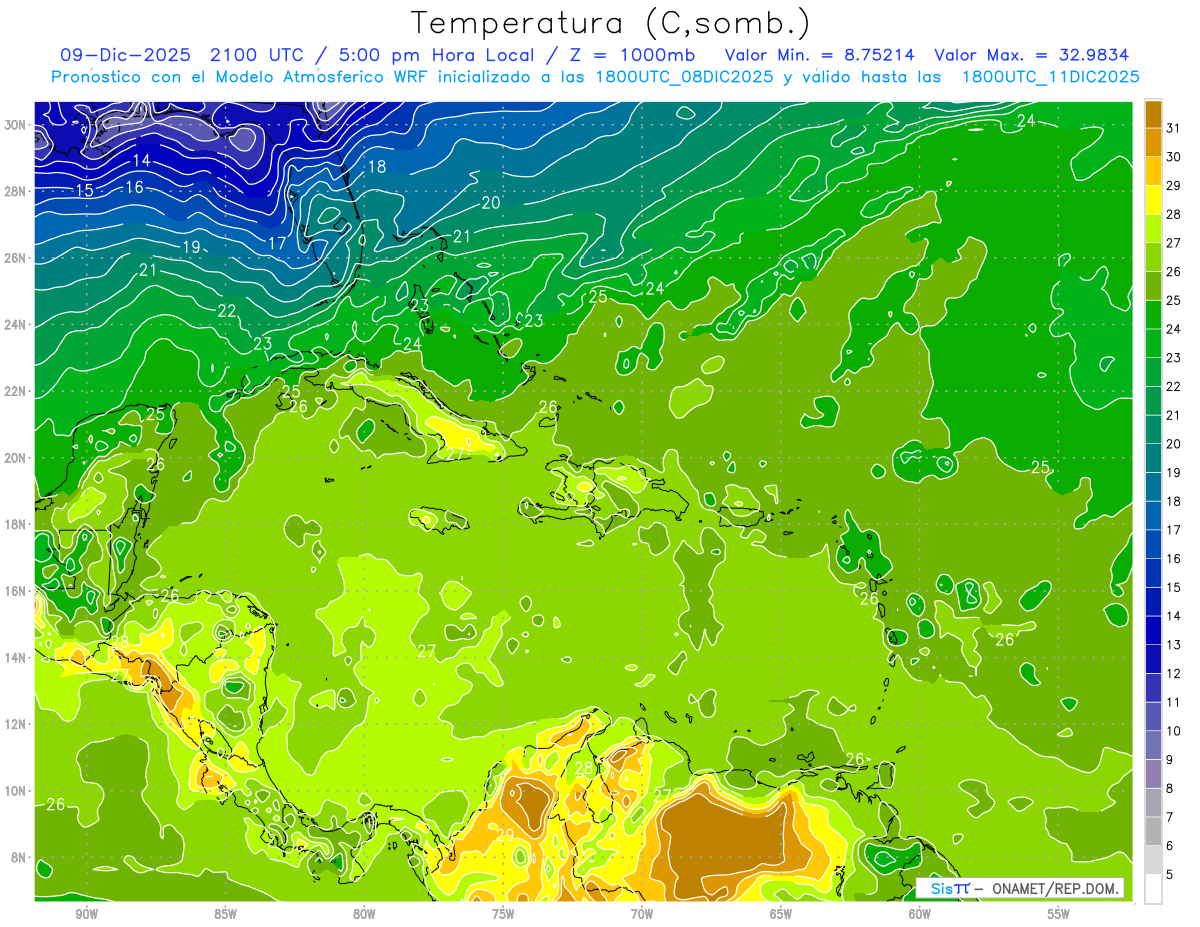Select the "Valor Max. = 32.9834" value
Screen dimensions: 1200x927
coord(1031,55)
